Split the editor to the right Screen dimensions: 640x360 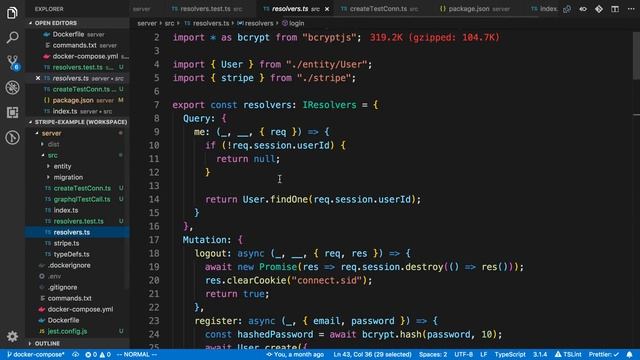(x=615, y=9)
